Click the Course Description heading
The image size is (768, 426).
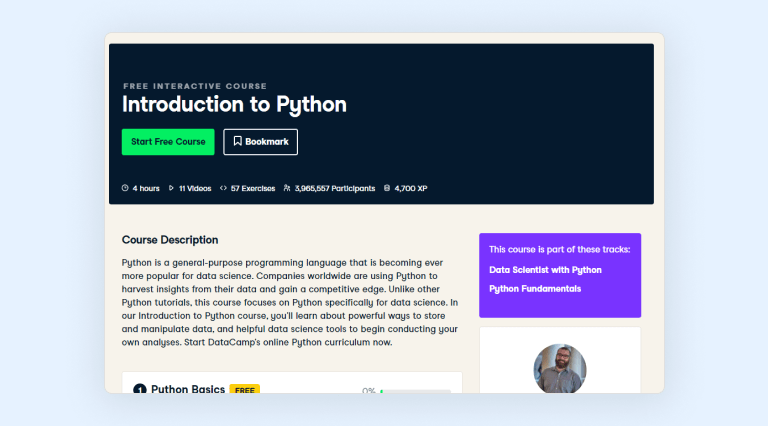(170, 240)
